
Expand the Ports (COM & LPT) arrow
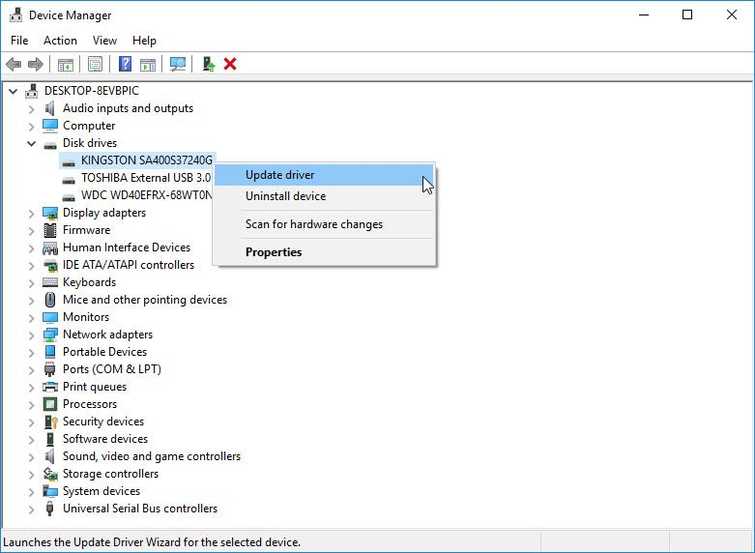coord(31,370)
